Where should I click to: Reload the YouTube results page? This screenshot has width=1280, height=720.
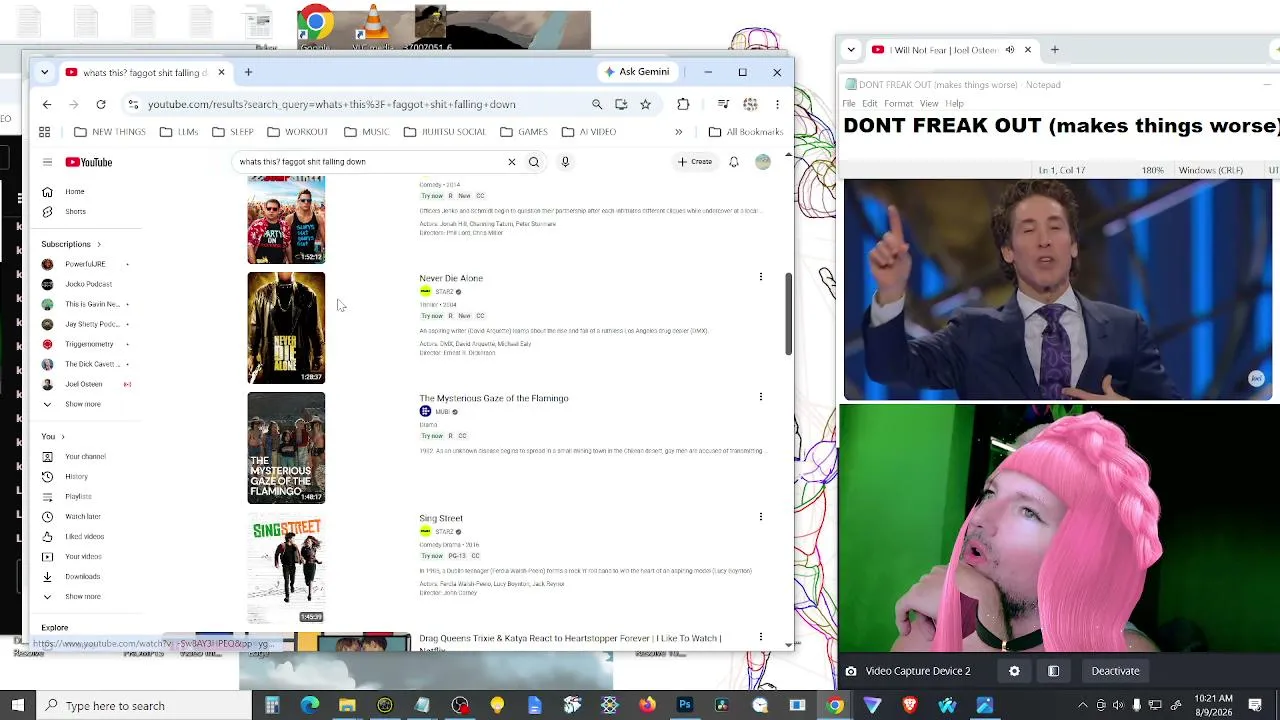point(101,104)
